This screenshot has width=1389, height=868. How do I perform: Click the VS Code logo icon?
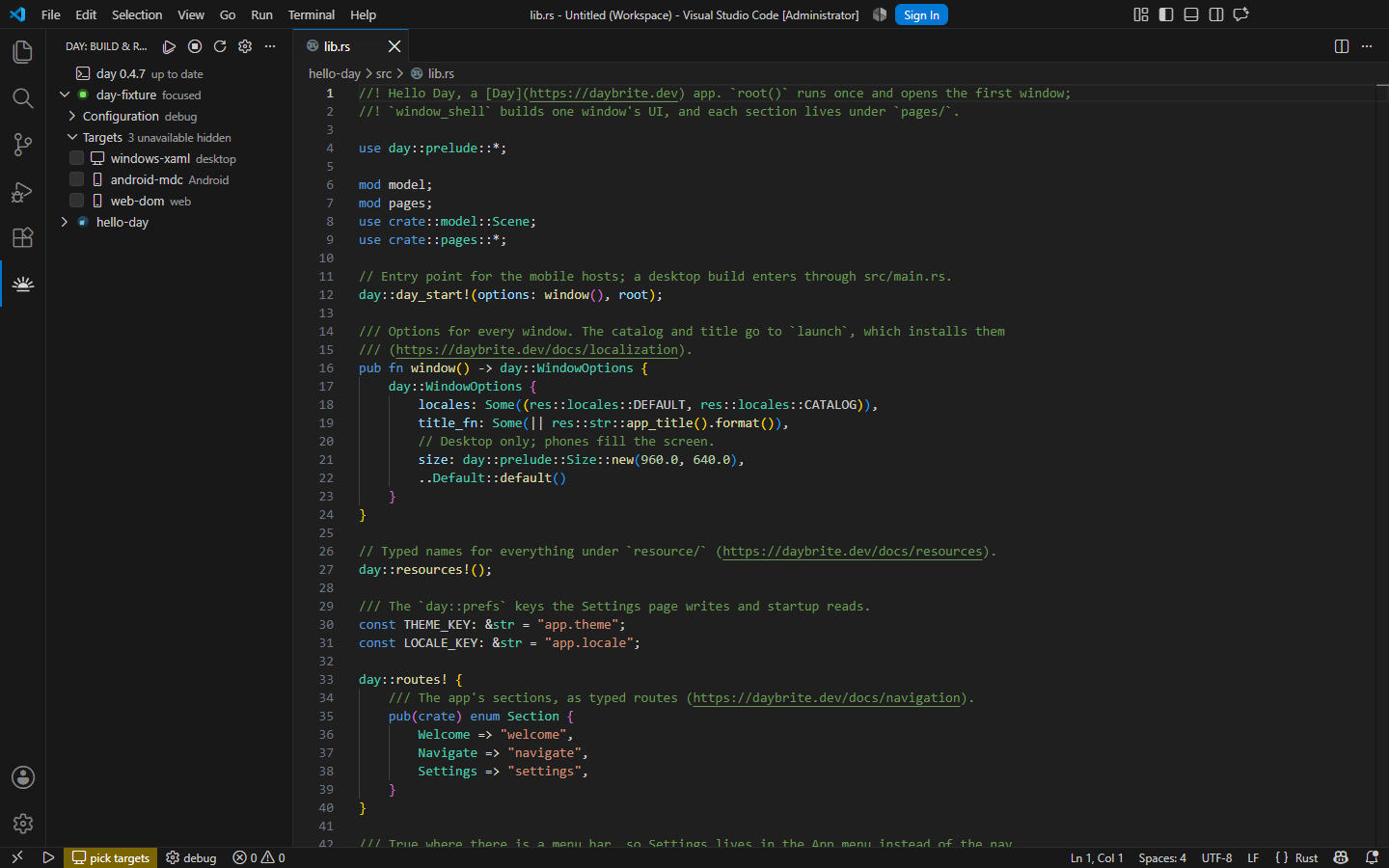[x=17, y=14]
